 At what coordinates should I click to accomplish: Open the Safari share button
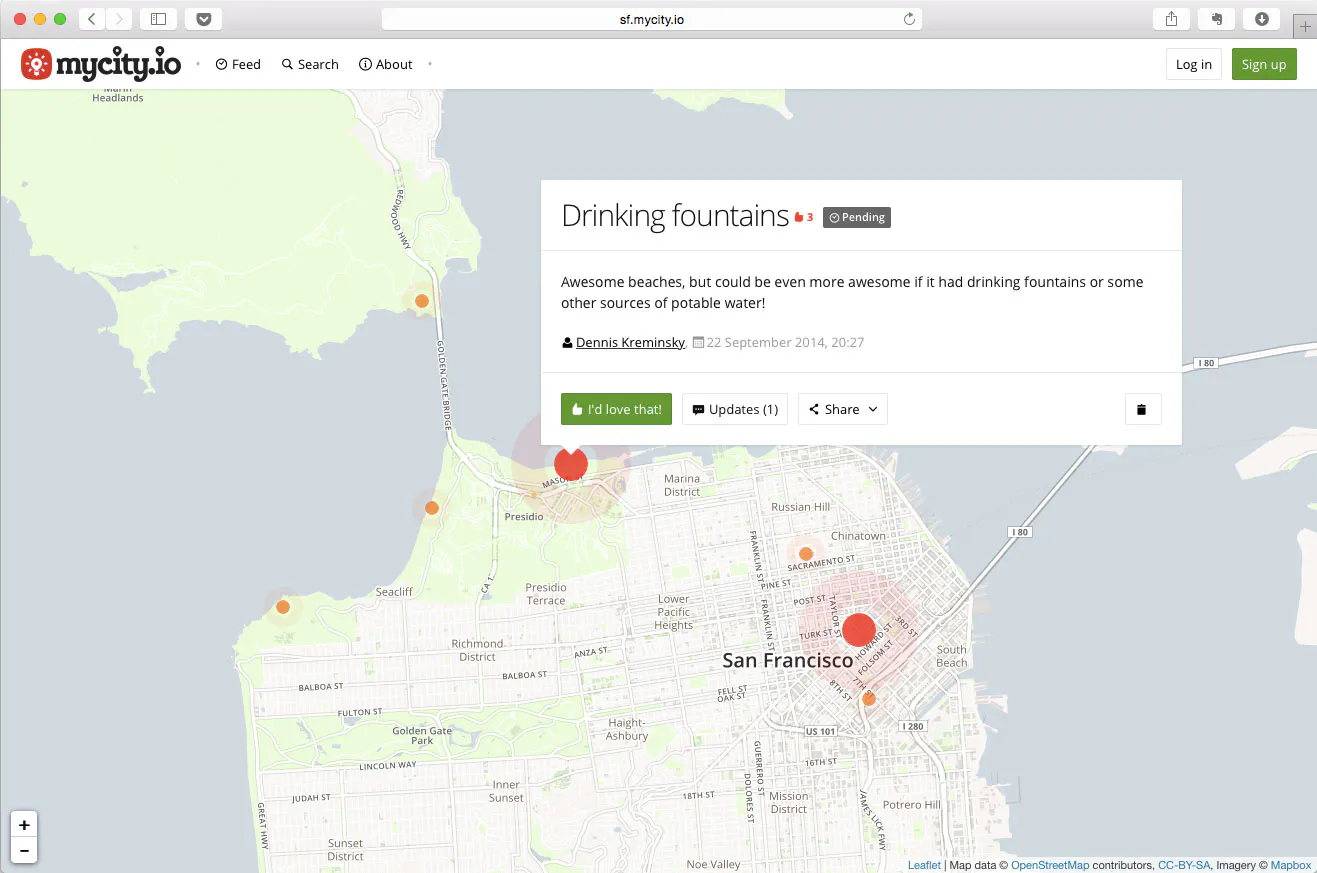coord(1172,19)
